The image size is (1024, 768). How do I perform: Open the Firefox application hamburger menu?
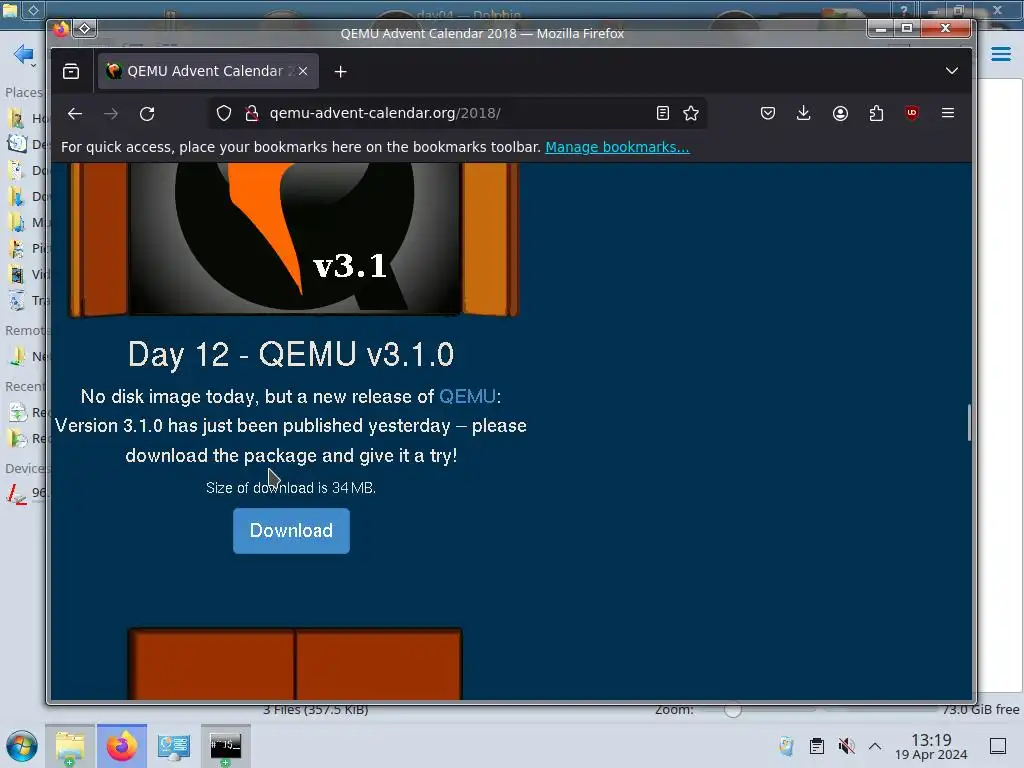[948, 113]
